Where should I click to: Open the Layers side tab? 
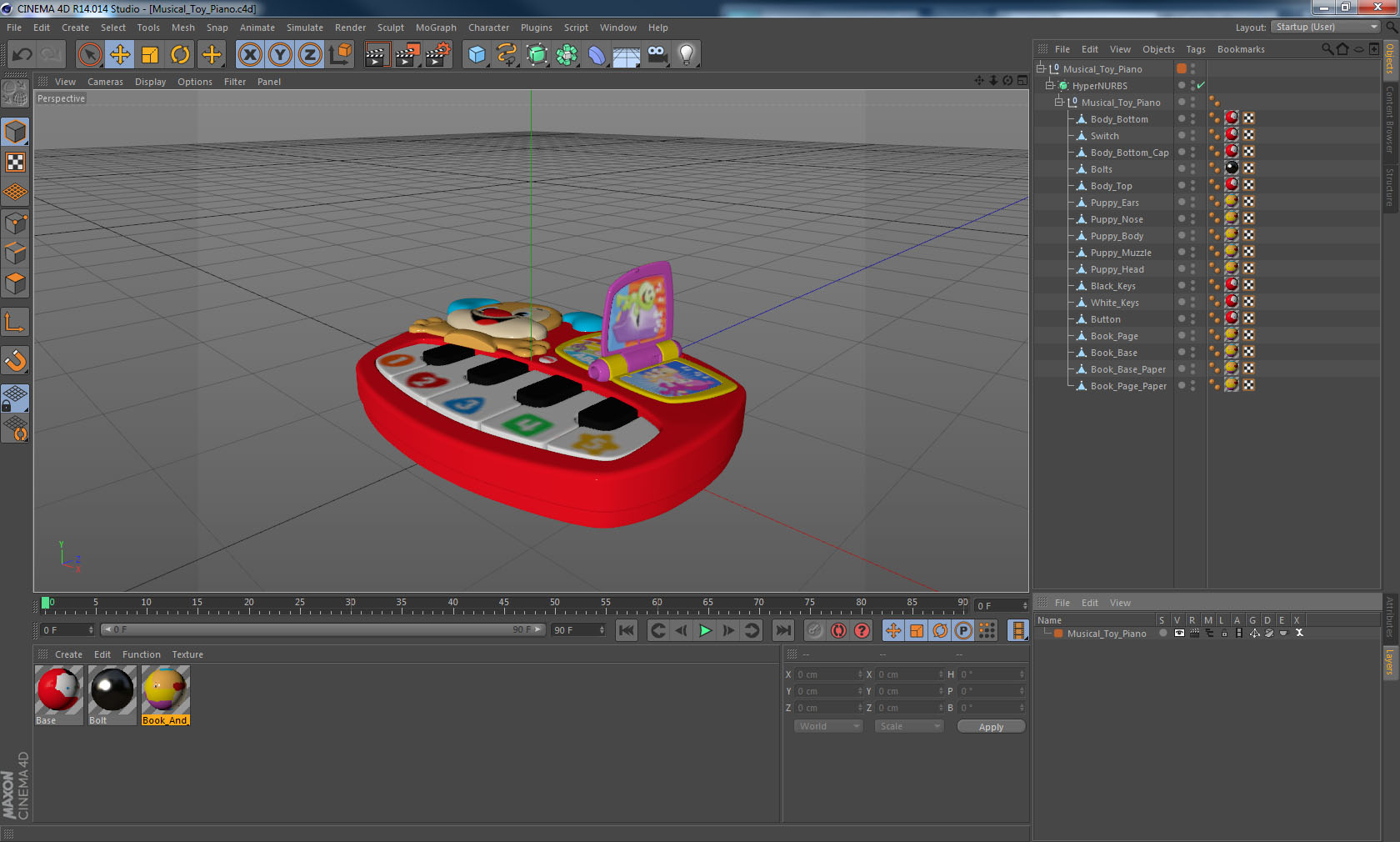pyautogui.click(x=1389, y=663)
